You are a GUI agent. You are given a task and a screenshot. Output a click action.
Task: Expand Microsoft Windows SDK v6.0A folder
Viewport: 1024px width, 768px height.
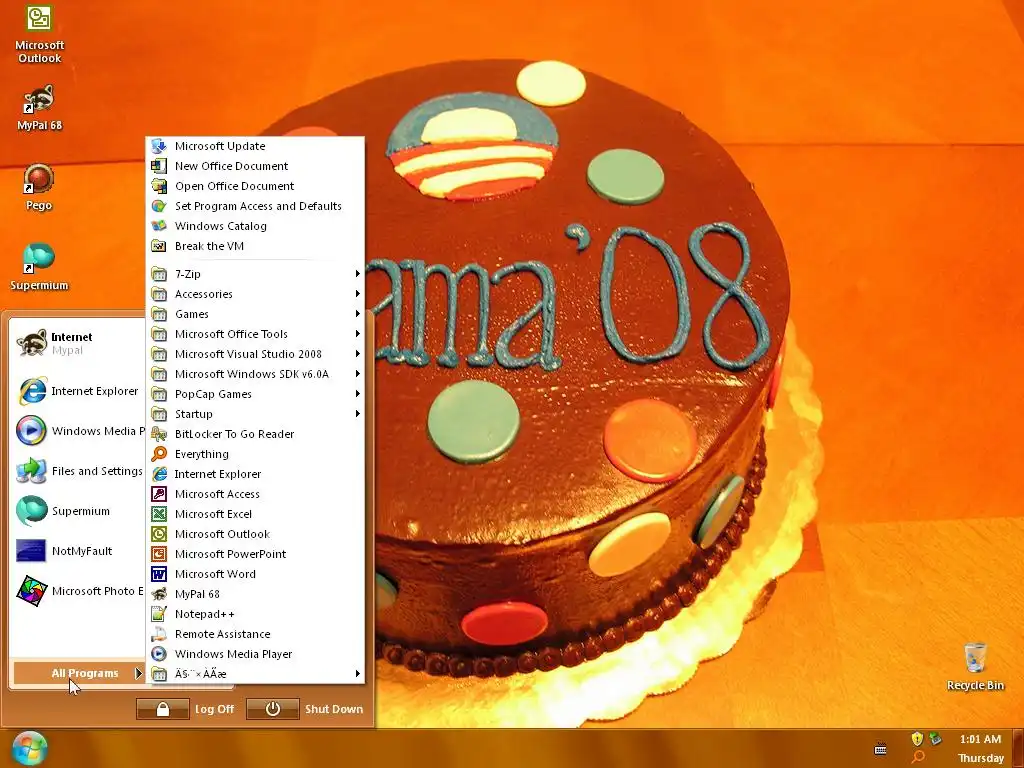pyautogui.click(x=255, y=374)
